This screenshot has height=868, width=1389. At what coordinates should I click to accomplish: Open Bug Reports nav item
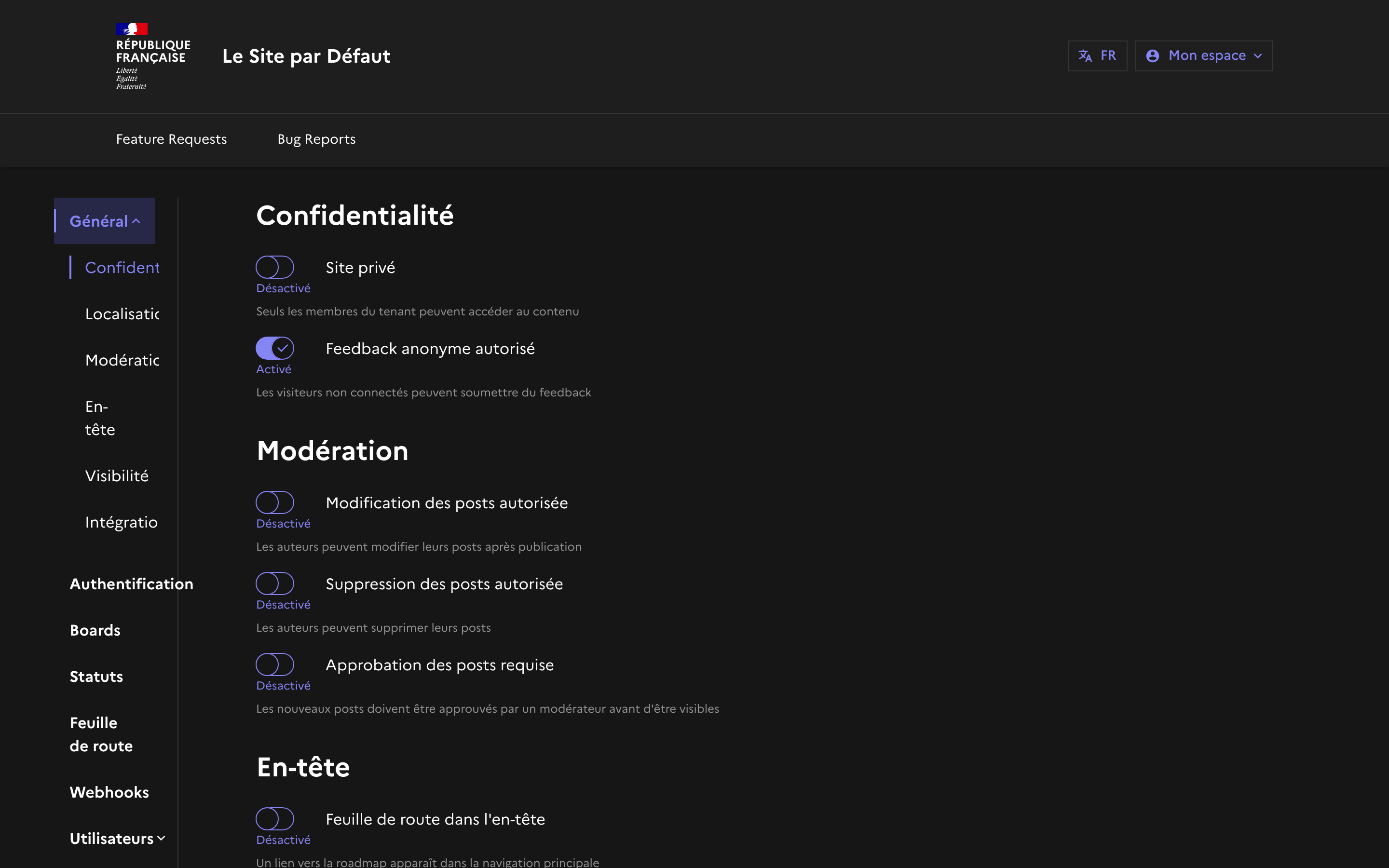tap(316, 139)
